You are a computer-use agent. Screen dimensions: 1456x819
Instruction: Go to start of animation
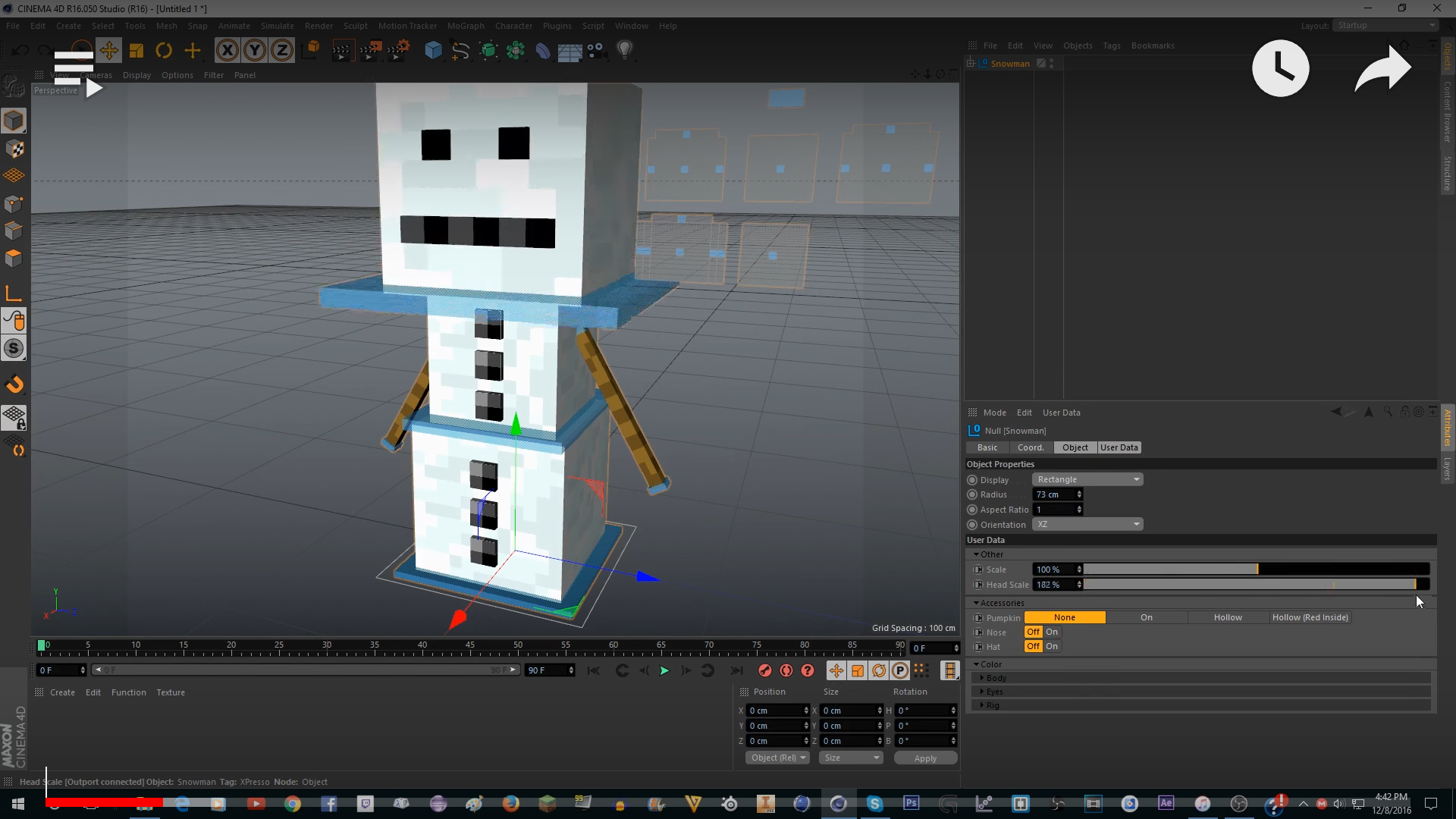pos(594,670)
